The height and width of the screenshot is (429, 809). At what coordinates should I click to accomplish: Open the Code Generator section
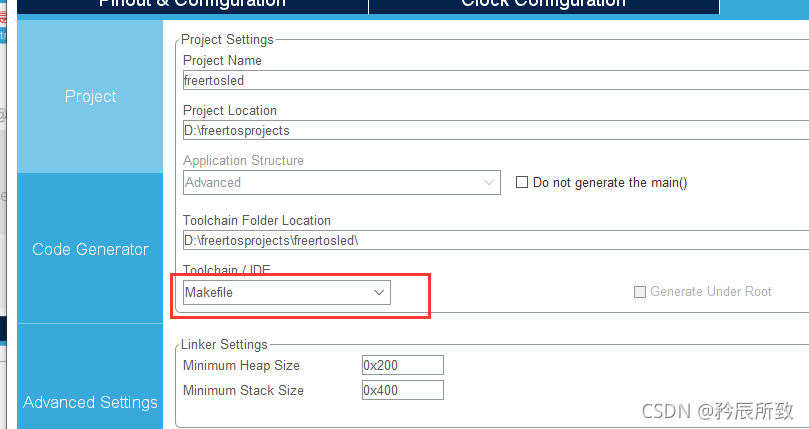click(x=90, y=249)
